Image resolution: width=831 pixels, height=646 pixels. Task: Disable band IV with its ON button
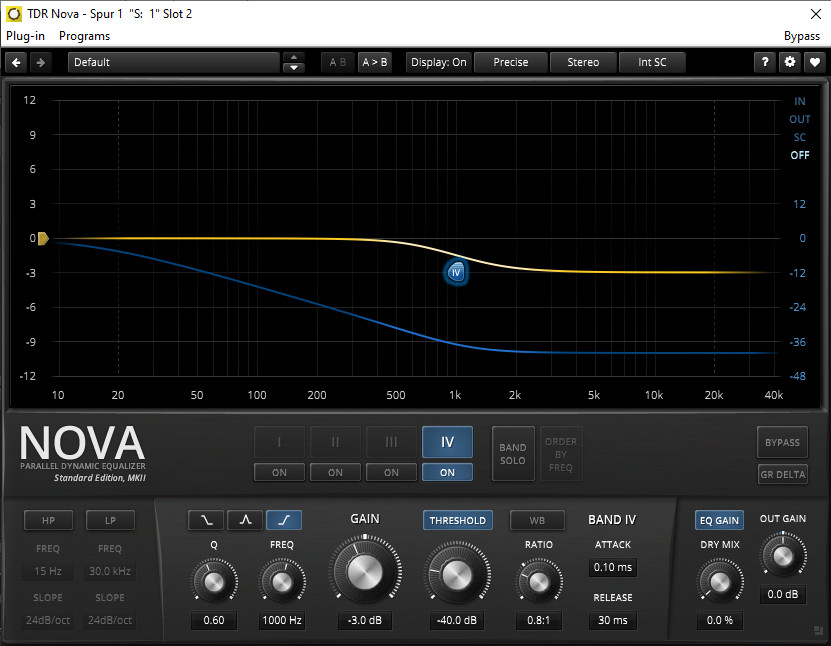pyautogui.click(x=447, y=472)
